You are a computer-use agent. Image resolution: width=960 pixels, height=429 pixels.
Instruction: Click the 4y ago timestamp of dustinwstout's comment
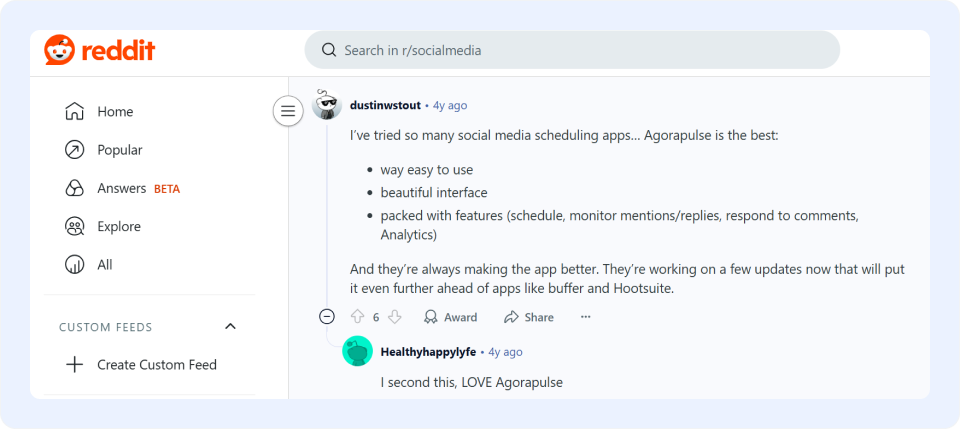click(450, 105)
